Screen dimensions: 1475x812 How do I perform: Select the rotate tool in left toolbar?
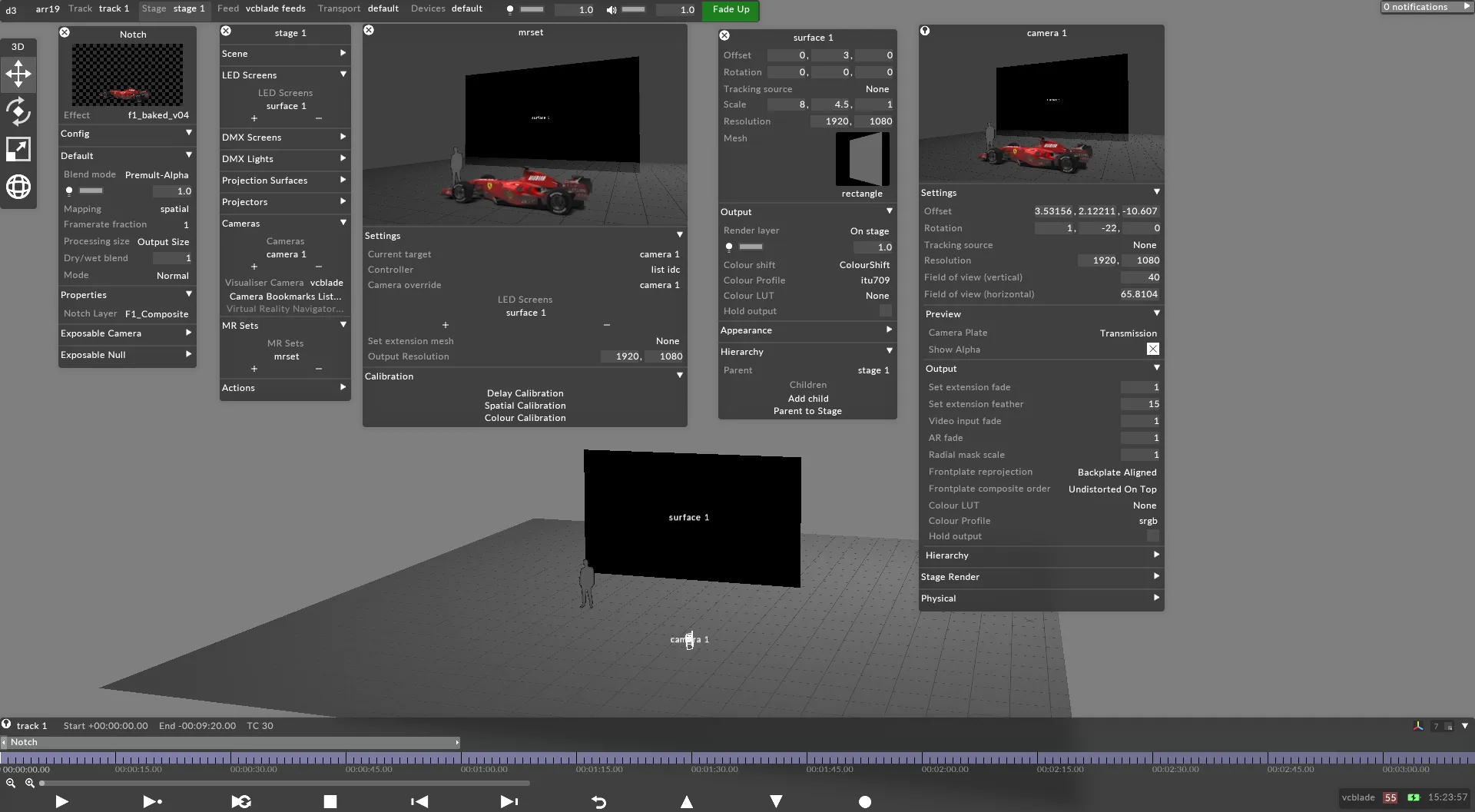coord(18,111)
